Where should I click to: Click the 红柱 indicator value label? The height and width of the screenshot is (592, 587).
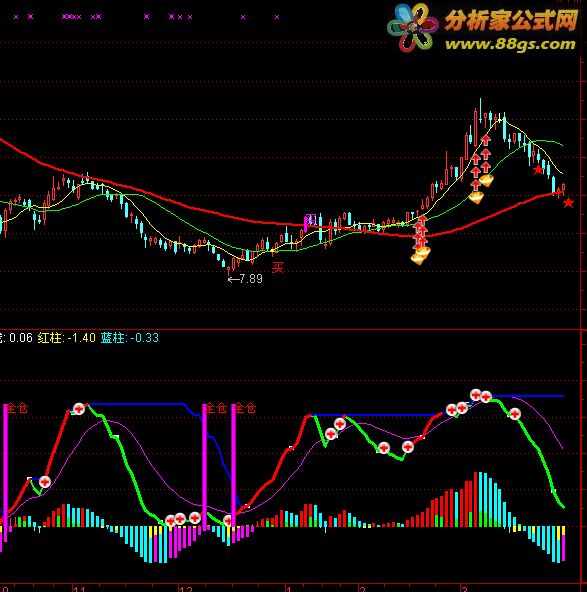66,338
